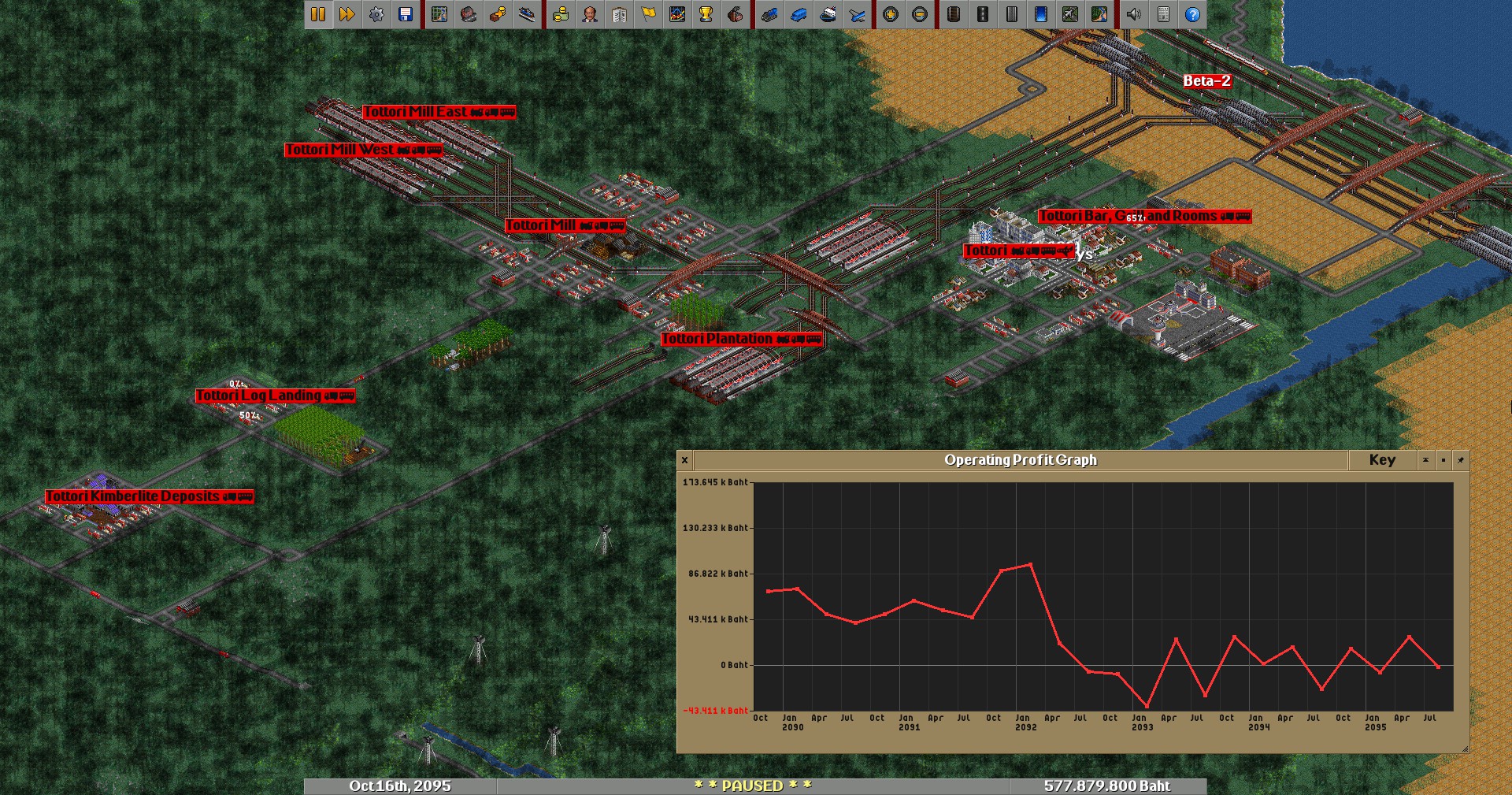
Task: Shade the Operating Profit Graph window
Action: 1425,460
